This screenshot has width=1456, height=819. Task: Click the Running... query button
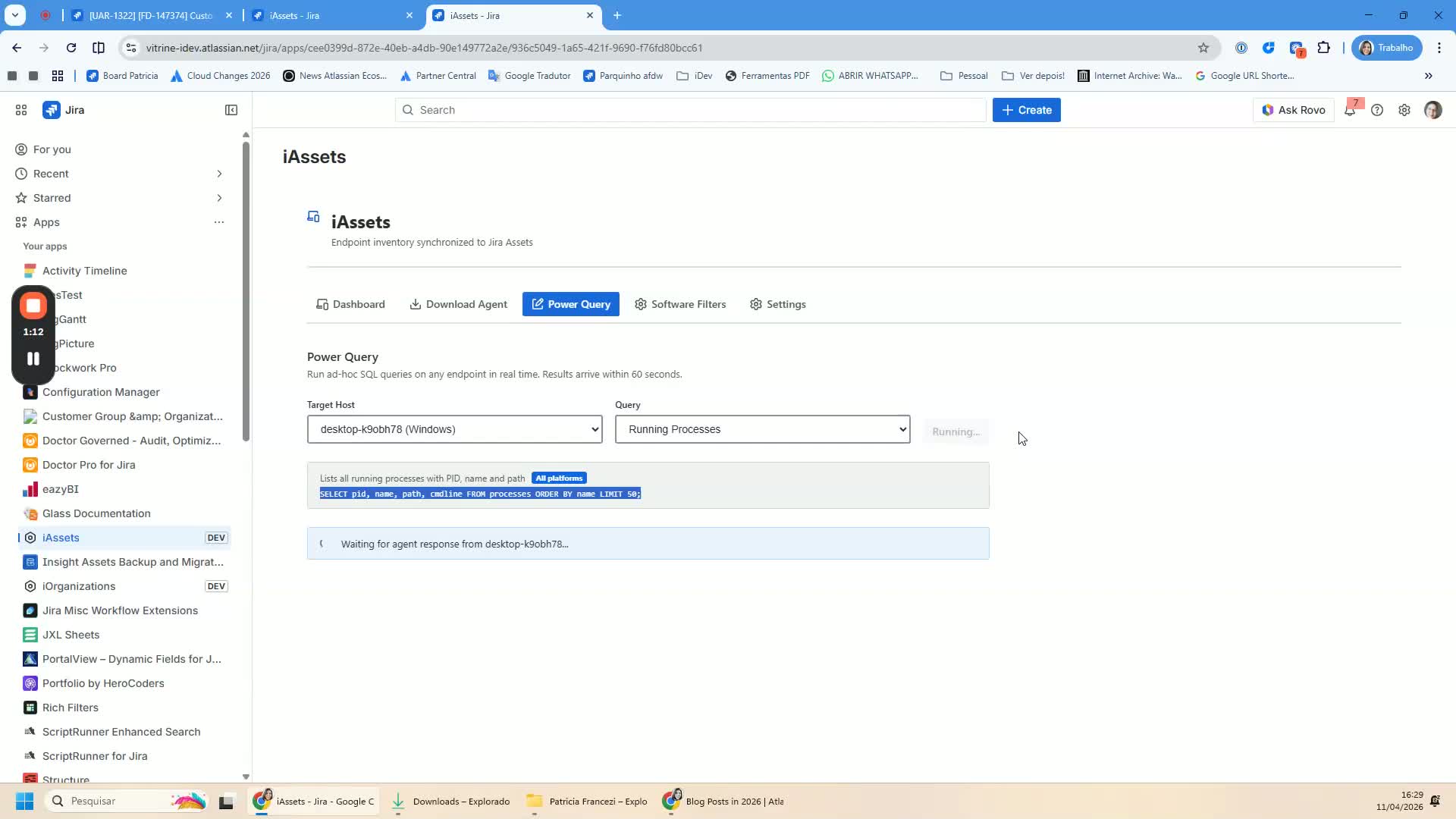956,431
